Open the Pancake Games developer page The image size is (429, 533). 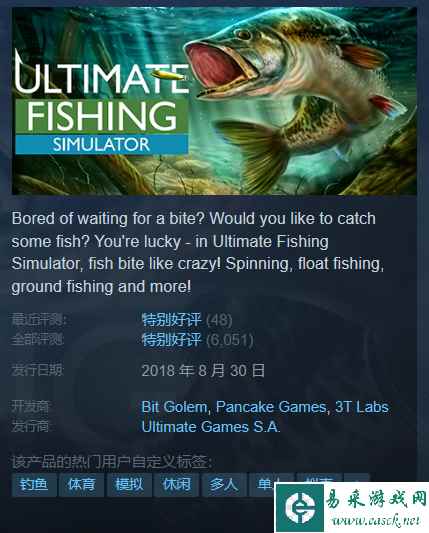coord(271,407)
